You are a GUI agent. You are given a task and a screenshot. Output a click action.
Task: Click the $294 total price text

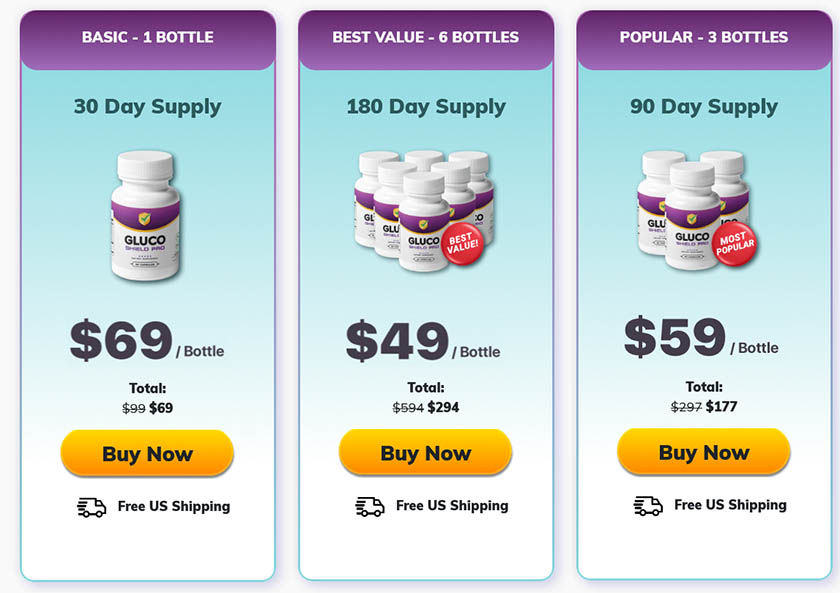pyautogui.click(x=443, y=407)
